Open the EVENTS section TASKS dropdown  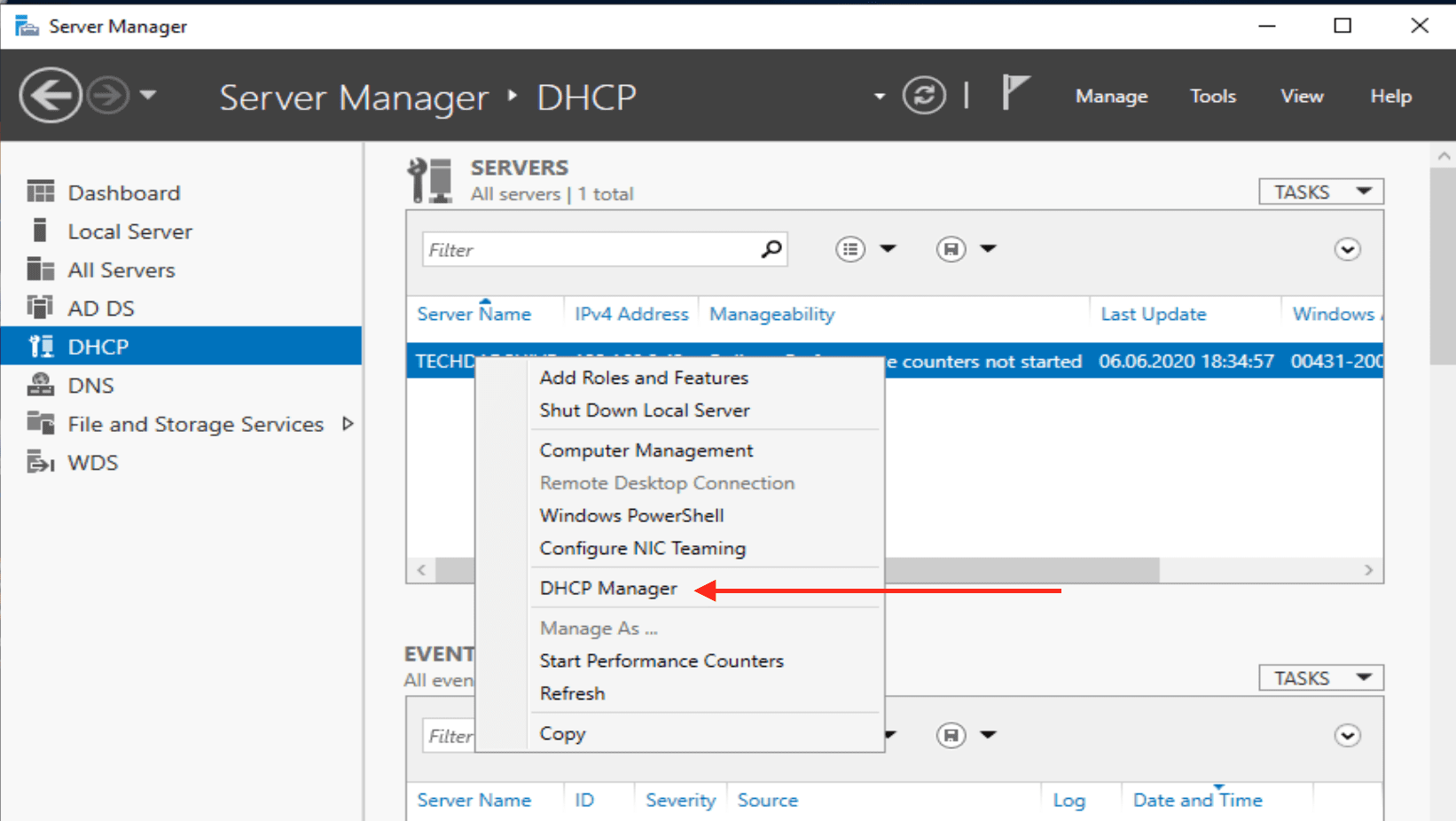[x=1321, y=677]
